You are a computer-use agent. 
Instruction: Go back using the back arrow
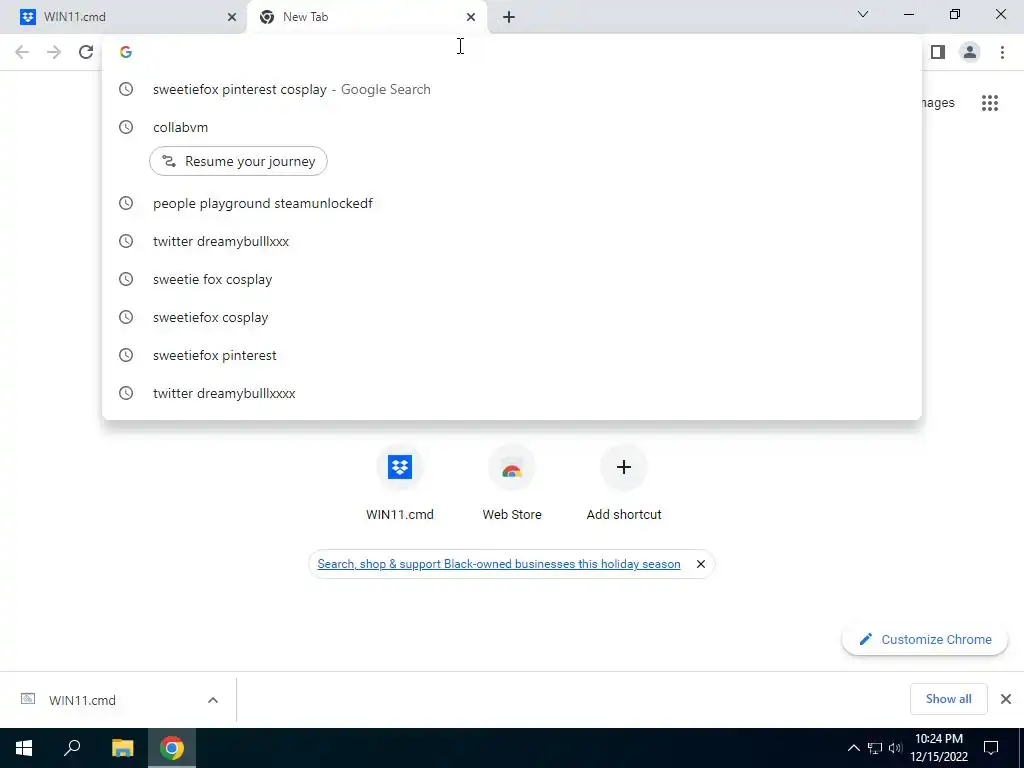tap(22, 52)
